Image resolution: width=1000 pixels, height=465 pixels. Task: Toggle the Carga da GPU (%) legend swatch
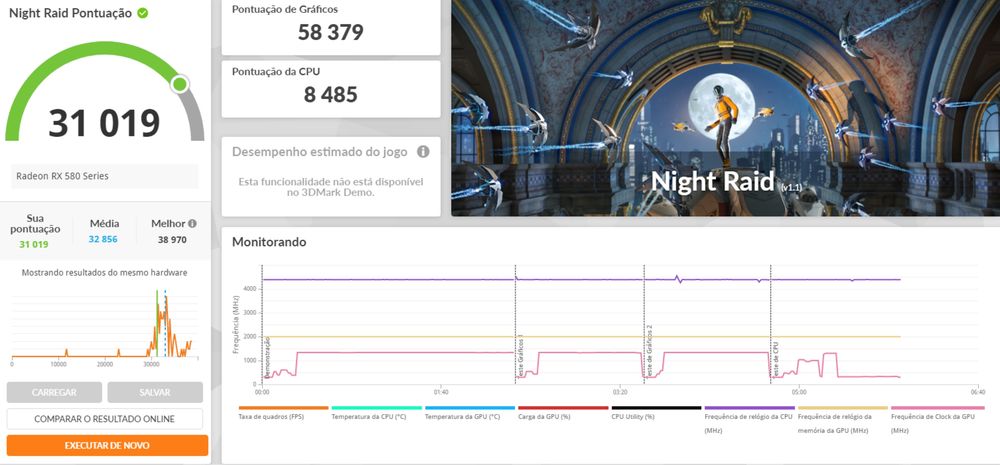click(x=563, y=408)
